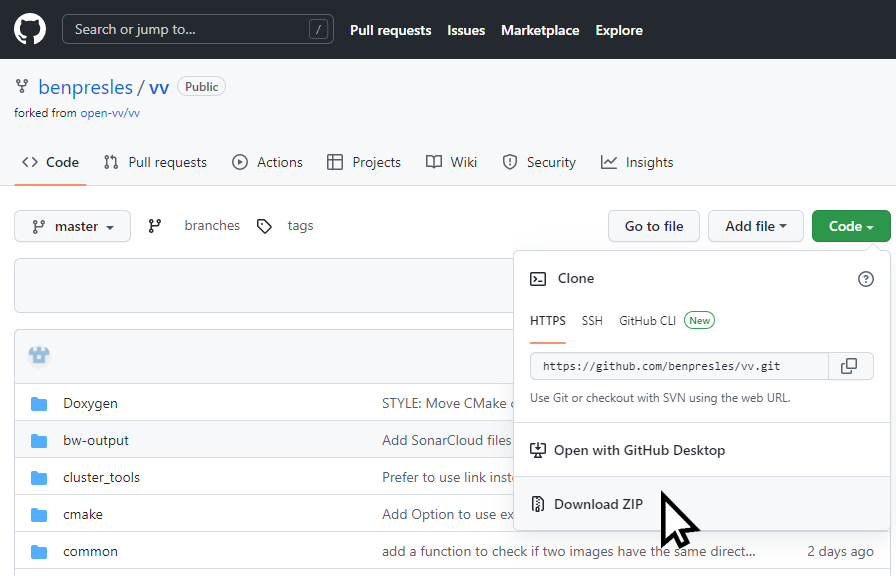Open the 'Add SonarCloud files' commit message
This screenshot has height=576, width=896.
pos(447,441)
